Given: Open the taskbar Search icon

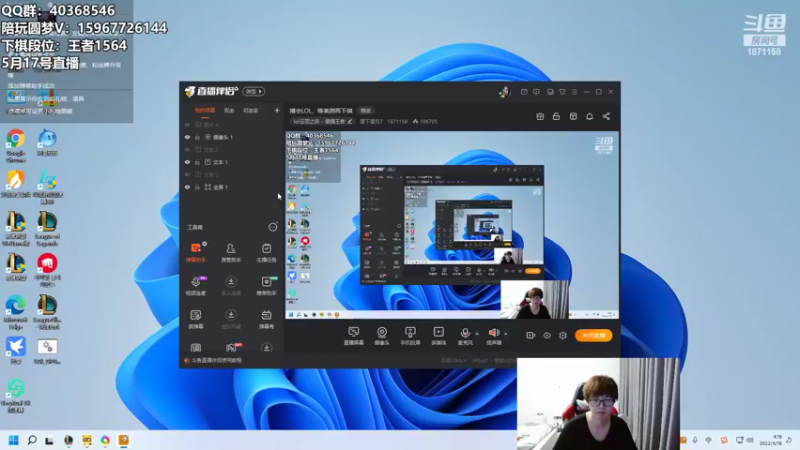Looking at the screenshot, I should [x=32, y=440].
